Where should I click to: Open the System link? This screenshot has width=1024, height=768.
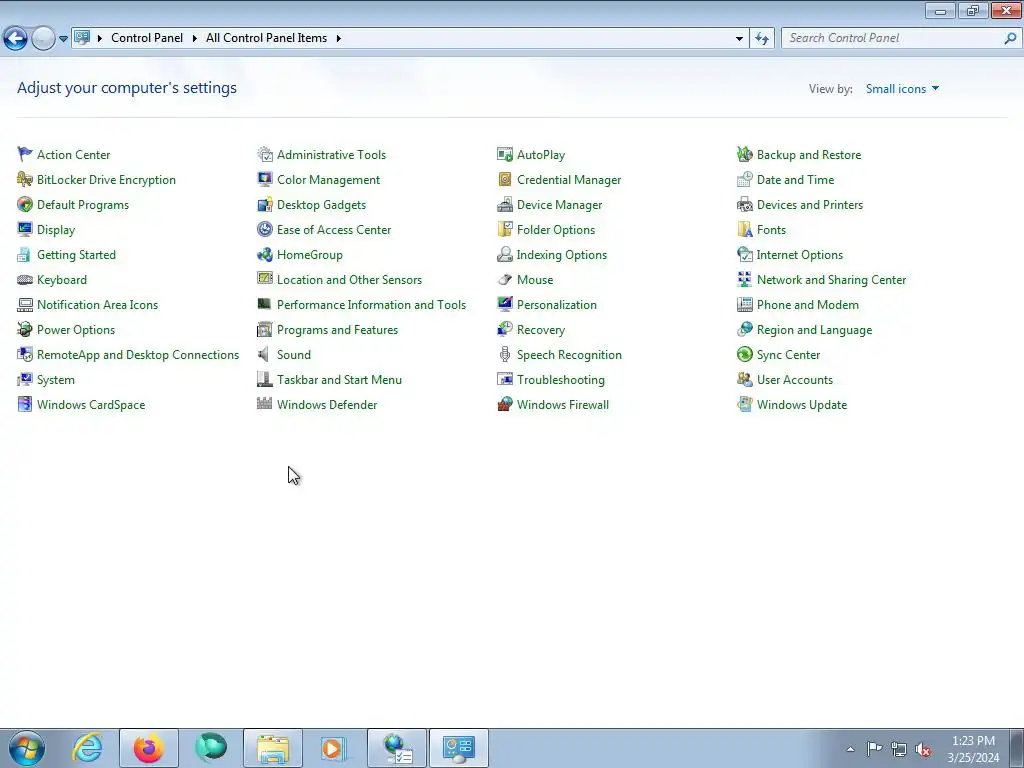pyautogui.click(x=56, y=379)
